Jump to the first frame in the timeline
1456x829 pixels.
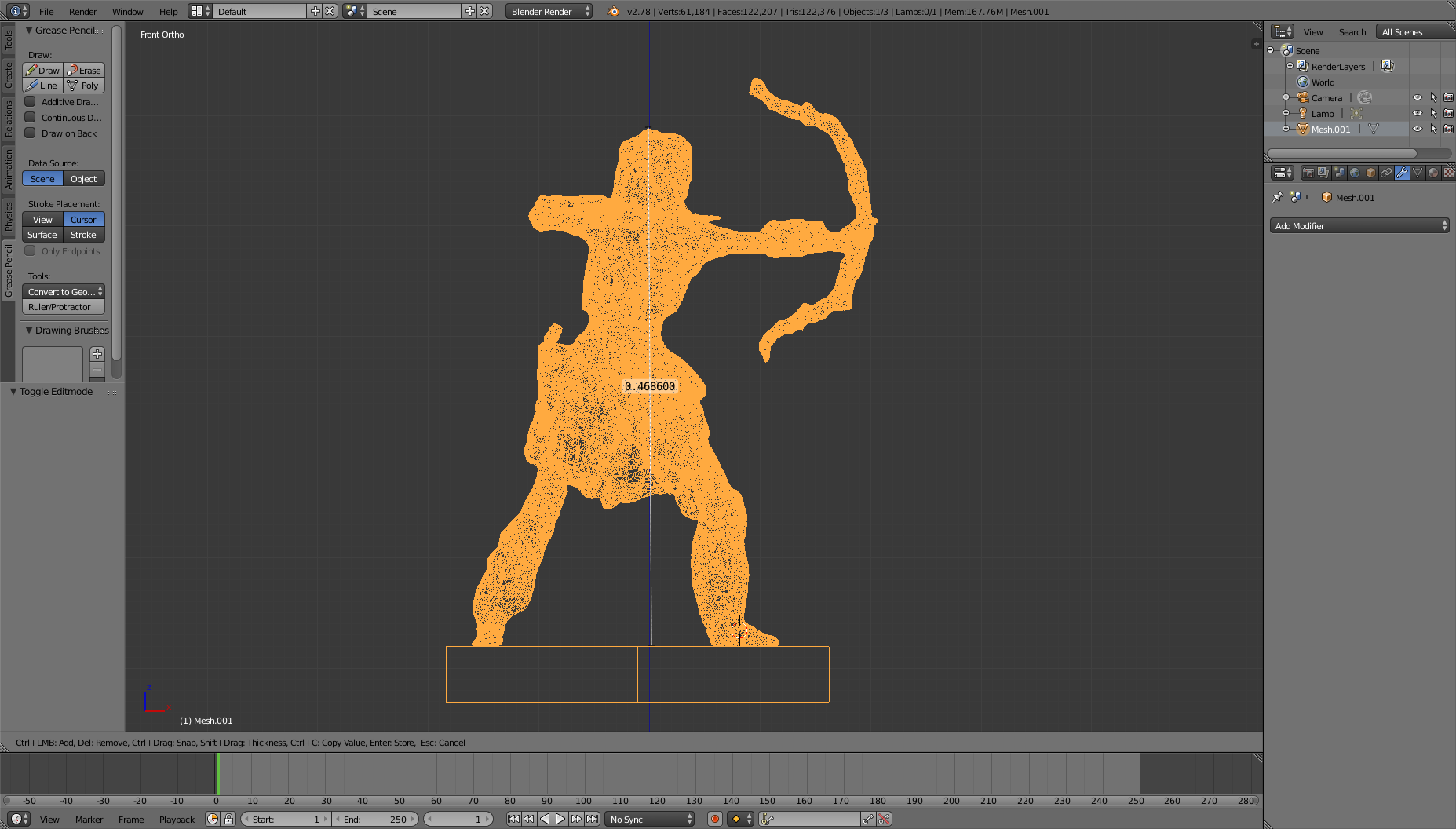pyautogui.click(x=513, y=819)
